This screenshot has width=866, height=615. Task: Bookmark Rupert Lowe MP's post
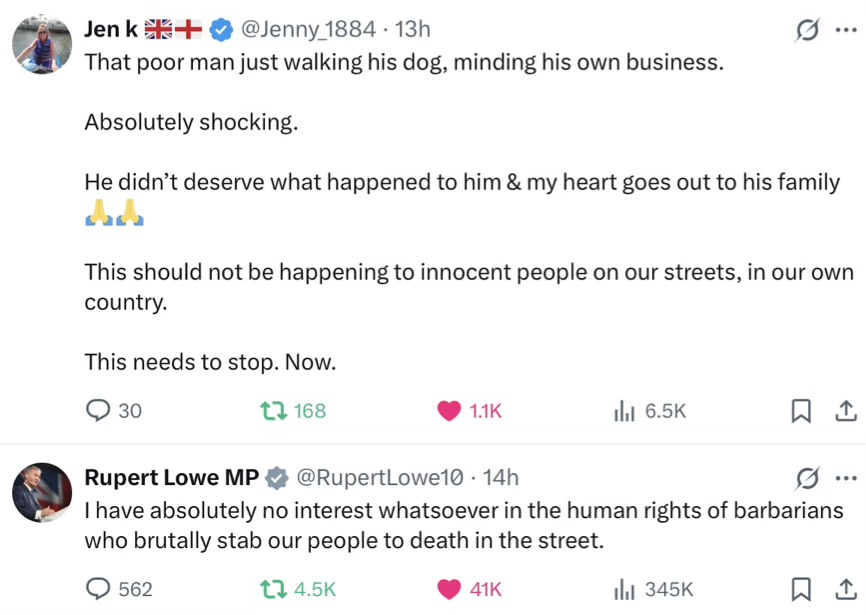pos(801,589)
